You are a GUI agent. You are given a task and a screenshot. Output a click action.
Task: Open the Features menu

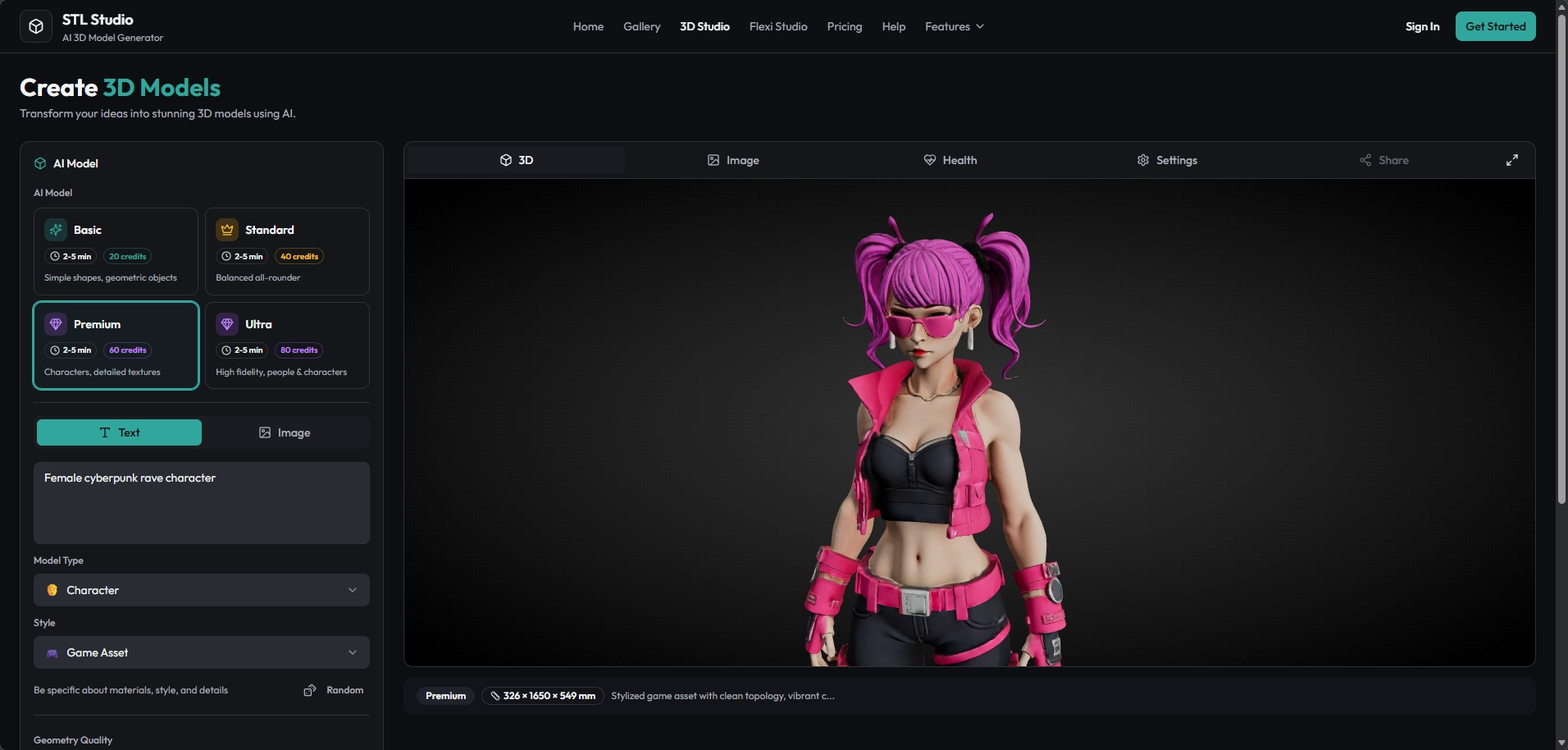tap(954, 25)
